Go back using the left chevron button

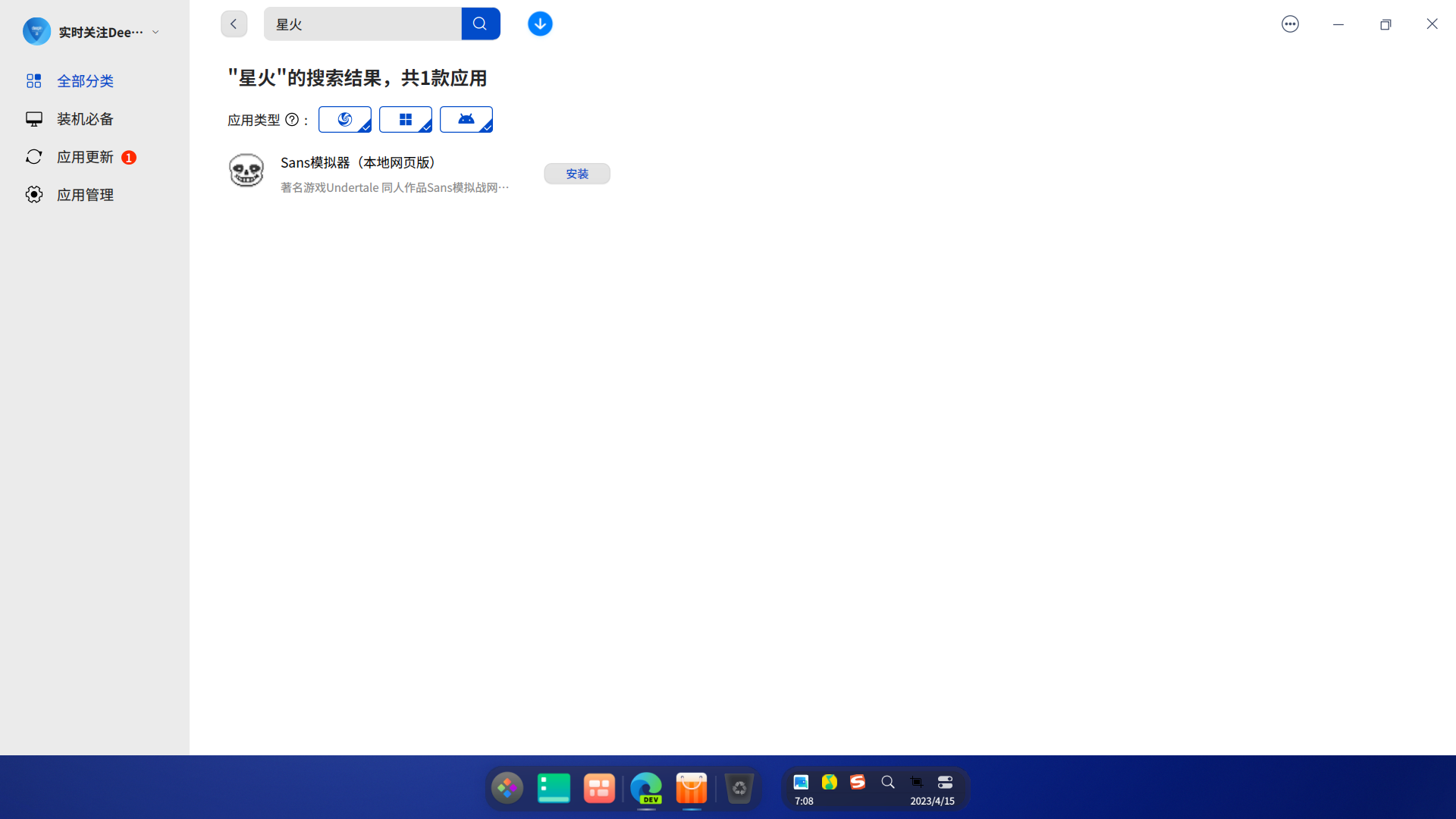[234, 24]
